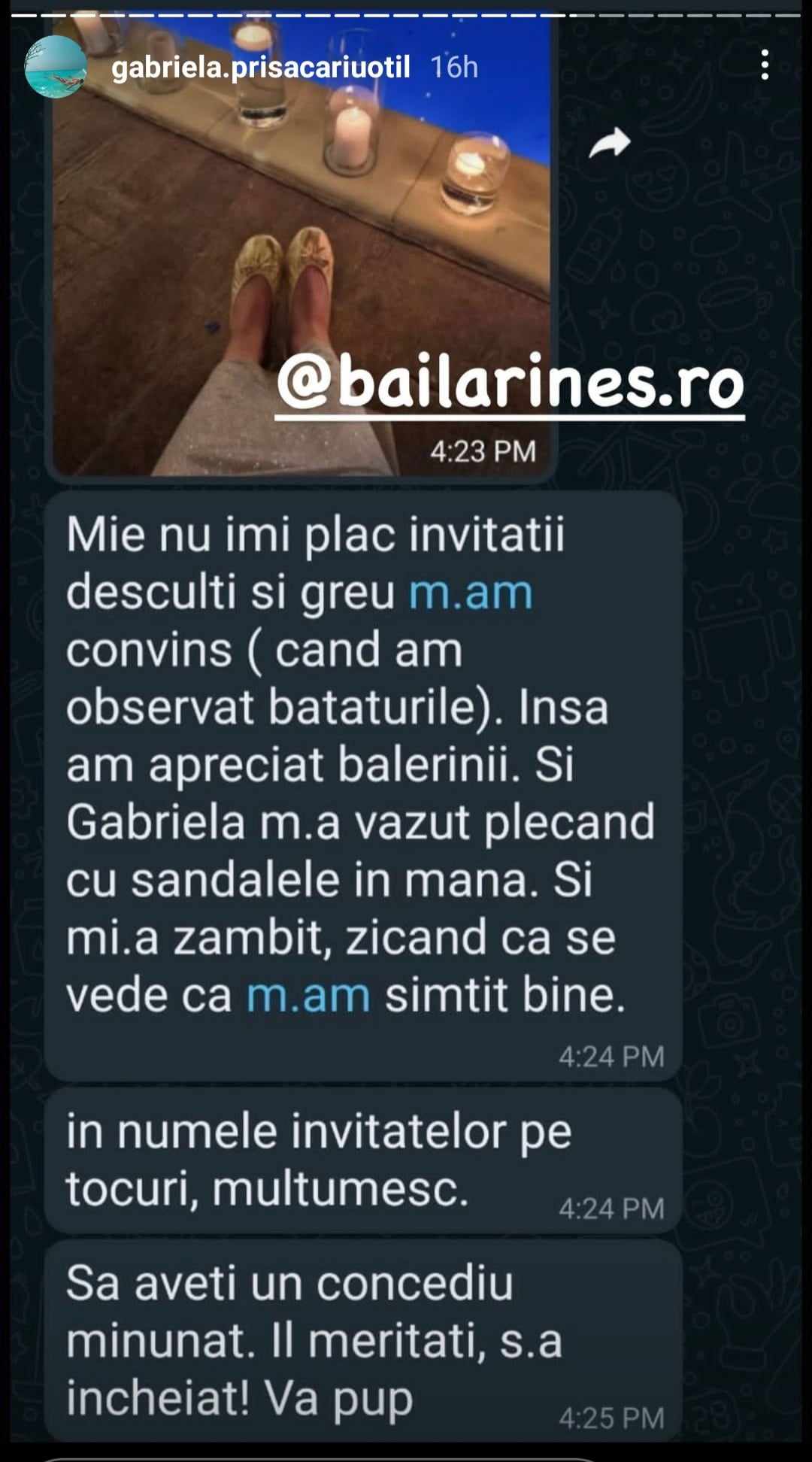Tap the 4:25 PM timestamp on last message
The image size is (812, 1462).
click(x=611, y=1418)
